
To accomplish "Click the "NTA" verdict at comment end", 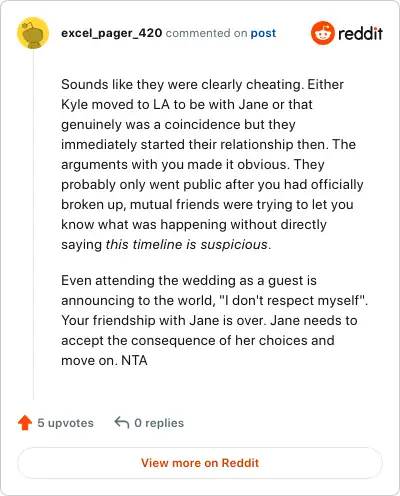I will coord(134,360).
